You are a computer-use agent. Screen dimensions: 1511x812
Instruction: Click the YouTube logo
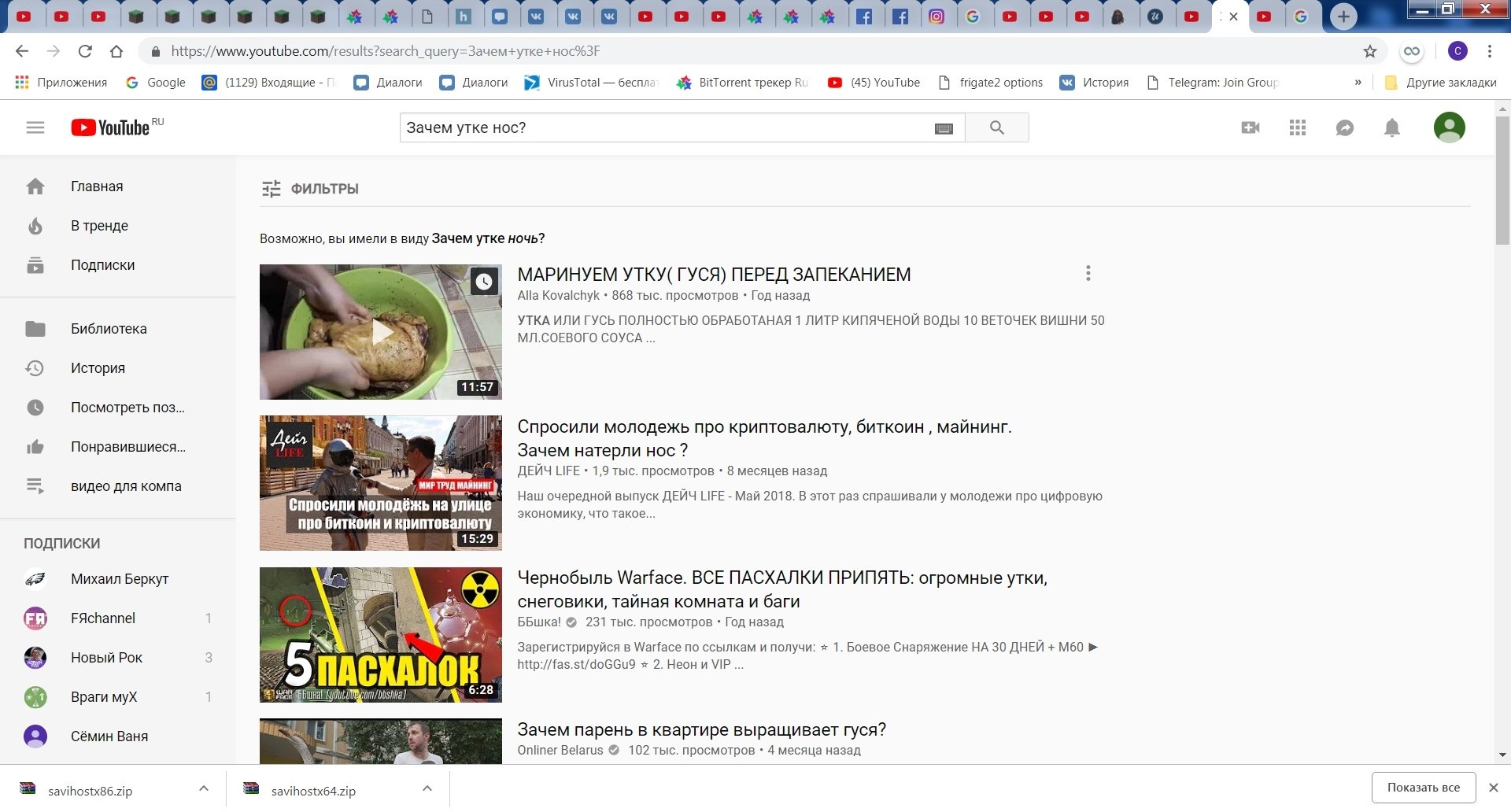click(110, 127)
